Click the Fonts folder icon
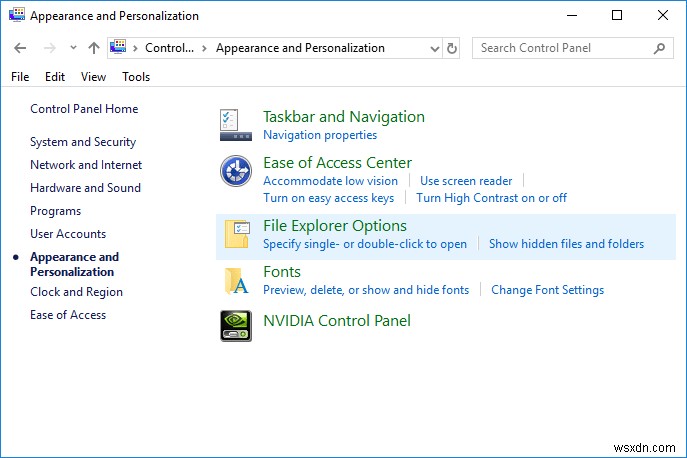This screenshot has height=458, width=687. [x=236, y=280]
